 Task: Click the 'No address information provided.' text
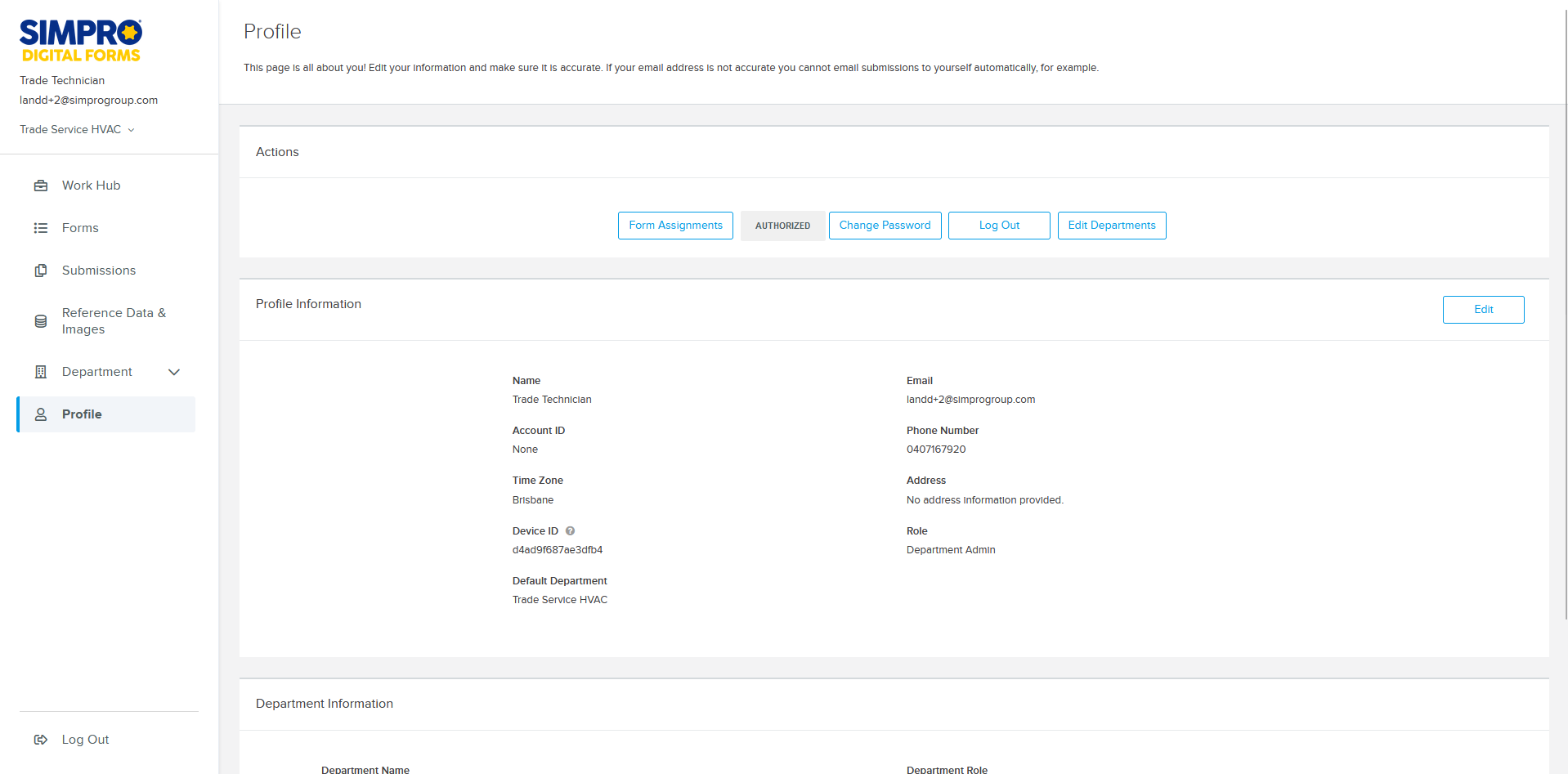(985, 500)
